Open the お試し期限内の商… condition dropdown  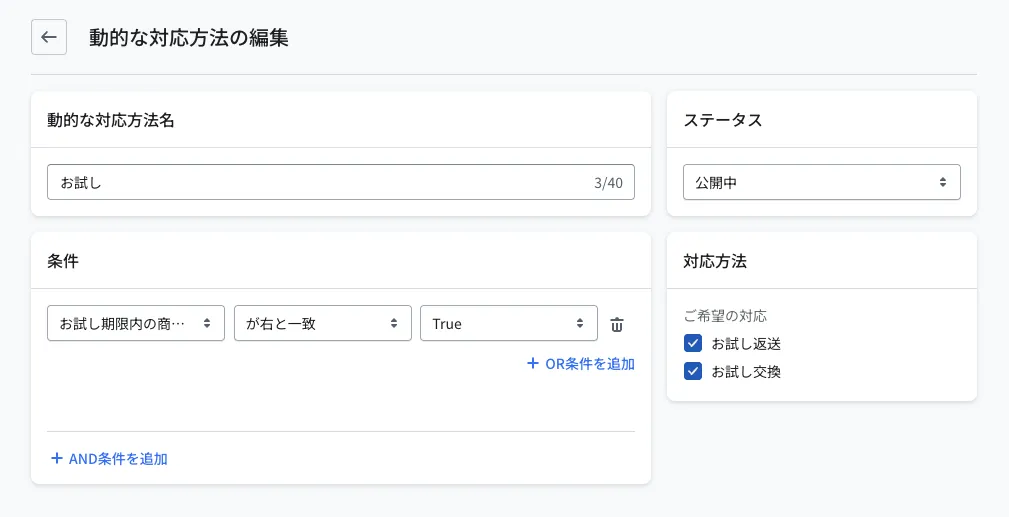[x=136, y=323]
